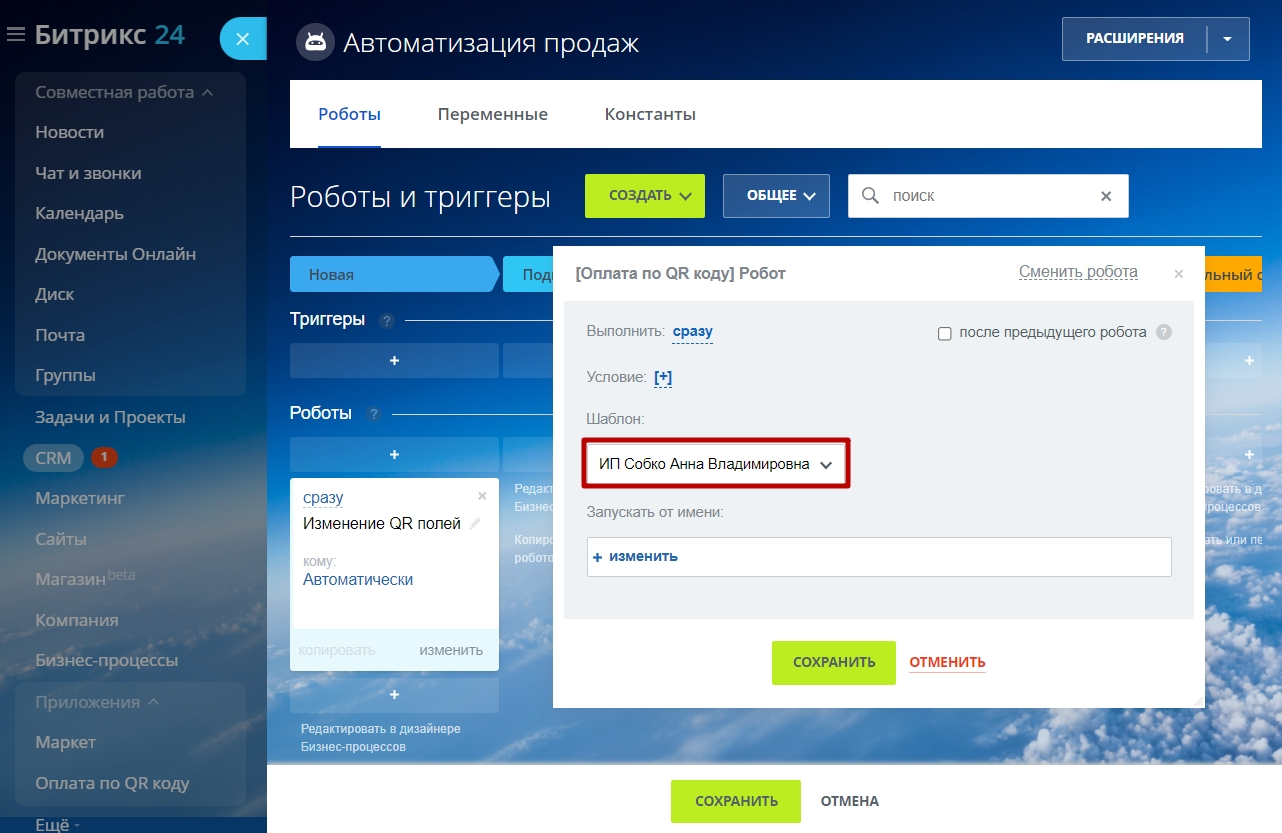This screenshot has height=833, width=1282.
Task: Switch to the Константы tab
Action: 650,114
